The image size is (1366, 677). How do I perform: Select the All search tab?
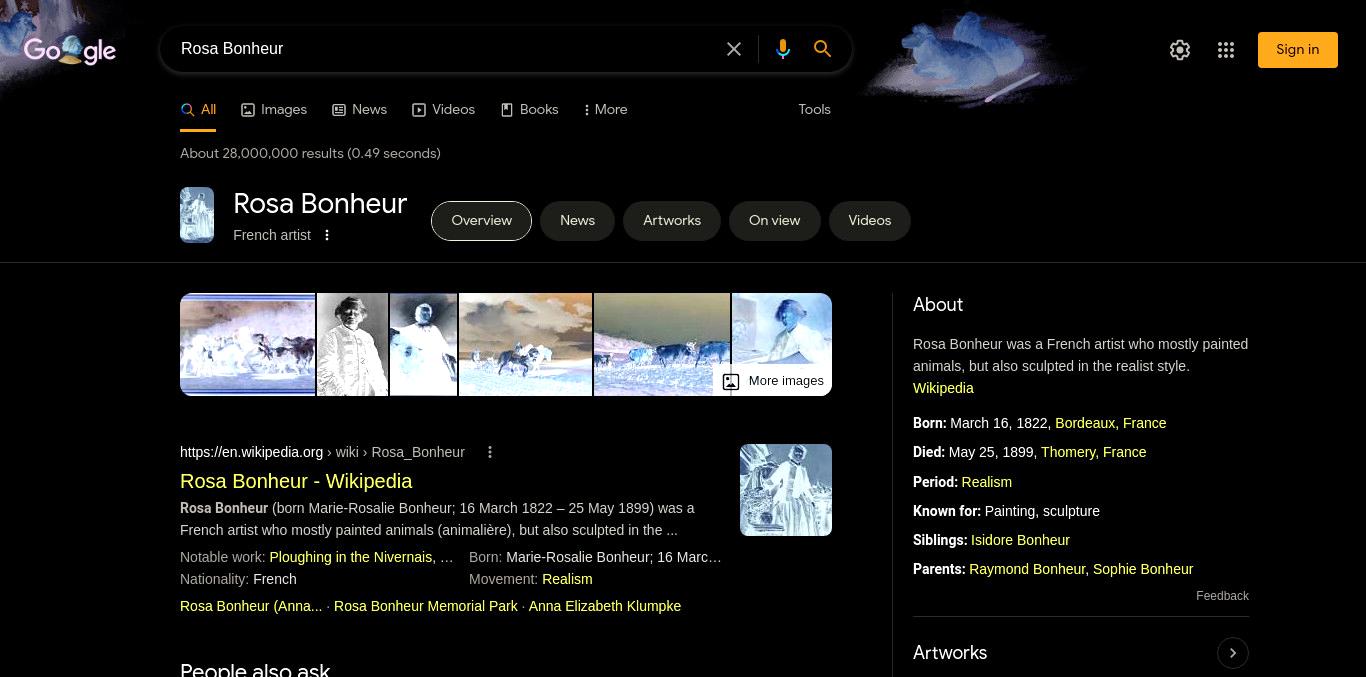pos(198,110)
